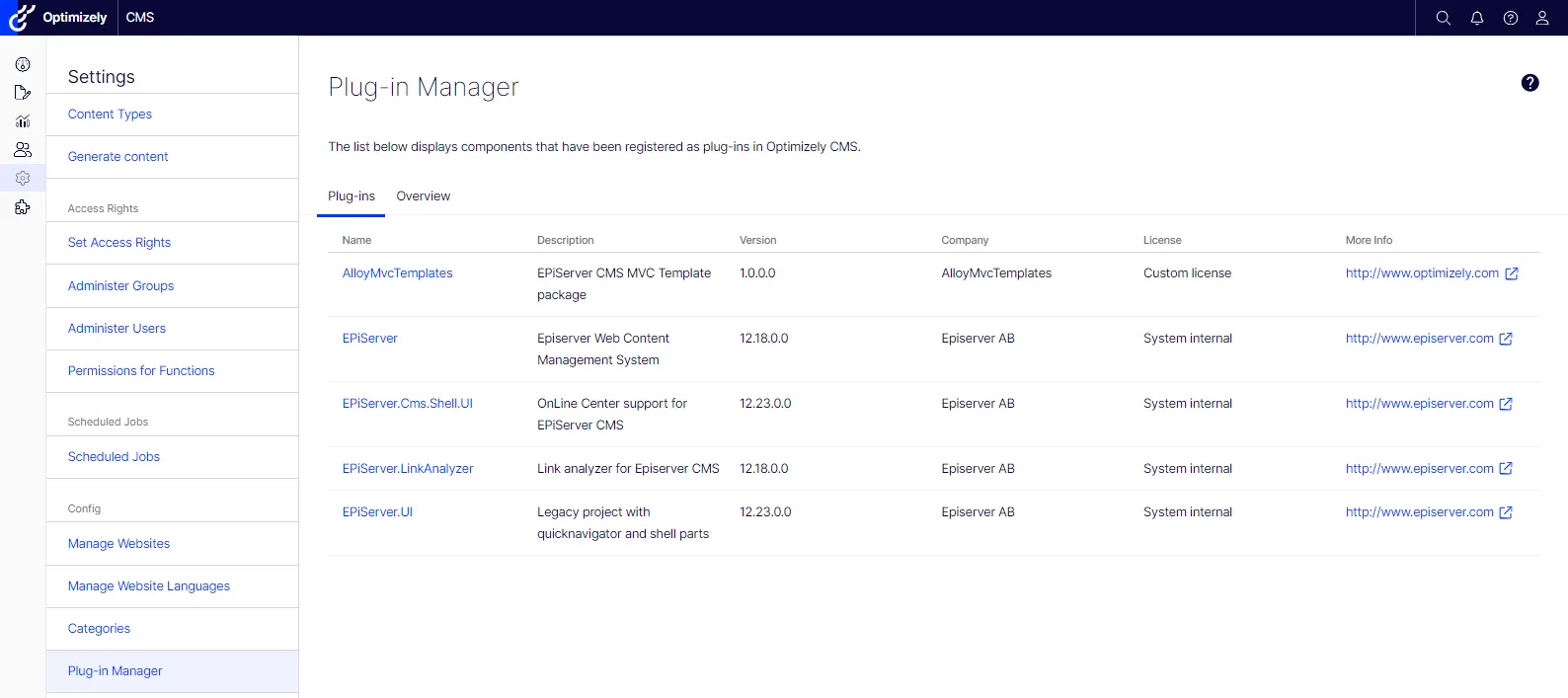Viewport: 1568px width, 698px height.
Task: Click external link icon for EPiServer.UI row
Action: (1506, 512)
